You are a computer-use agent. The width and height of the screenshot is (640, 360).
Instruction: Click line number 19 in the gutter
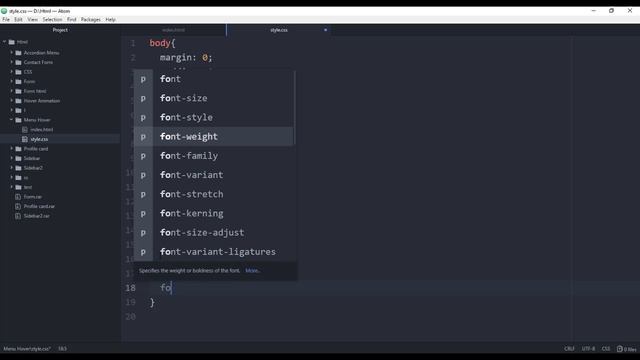click(131, 302)
